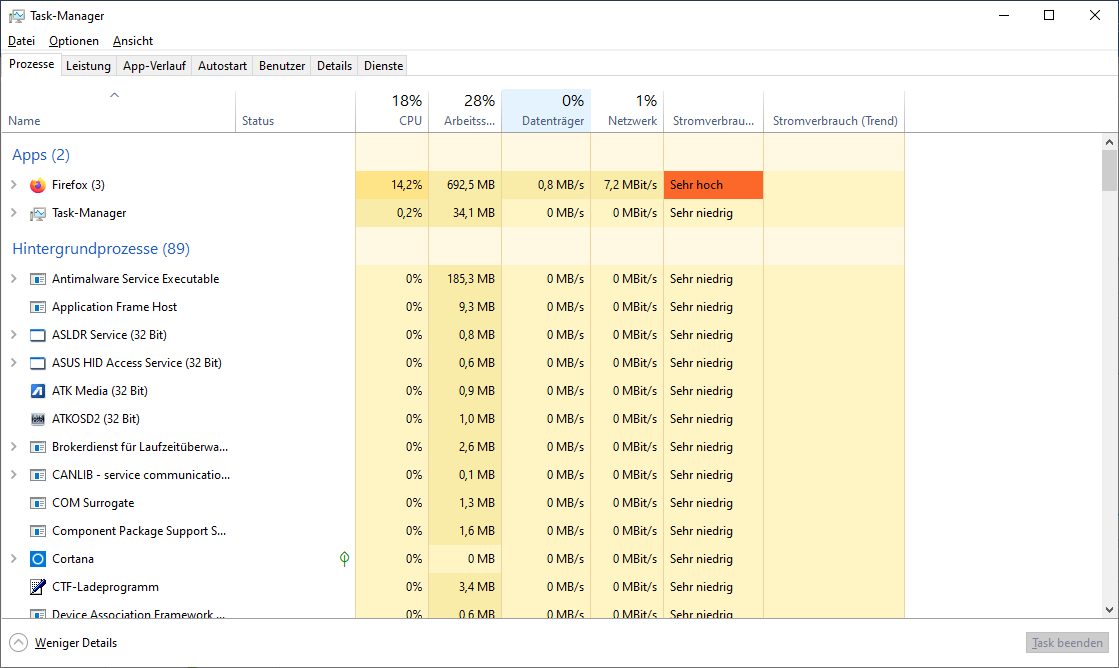Click Antimalware's 185,3 MB memory value
1119x668 pixels.
tap(471, 279)
